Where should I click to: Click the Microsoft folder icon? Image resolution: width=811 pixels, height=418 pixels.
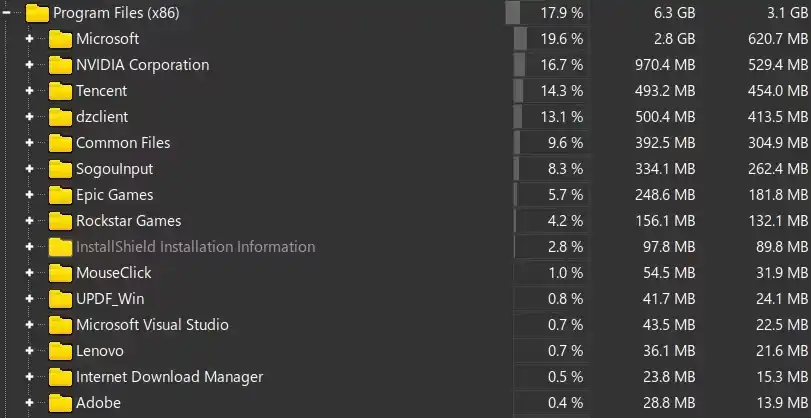point(60,39)
